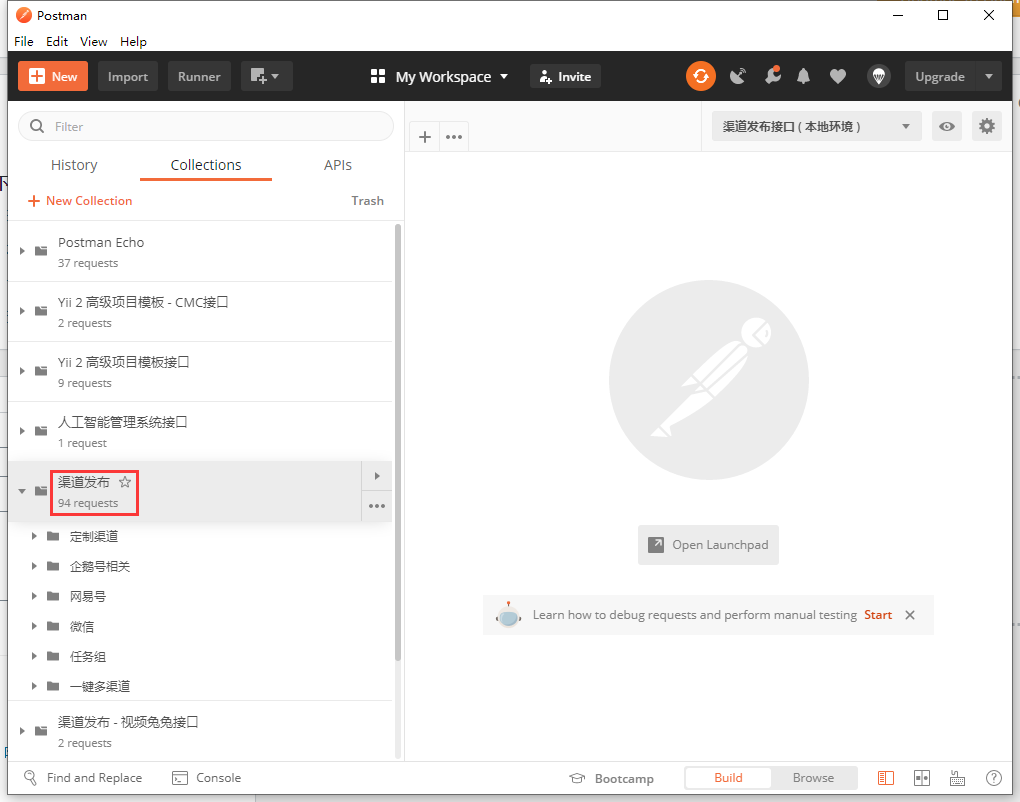Click New Collection link
Image resolution: width=1020 pixels, height=802 pixels.
point(80,201)
